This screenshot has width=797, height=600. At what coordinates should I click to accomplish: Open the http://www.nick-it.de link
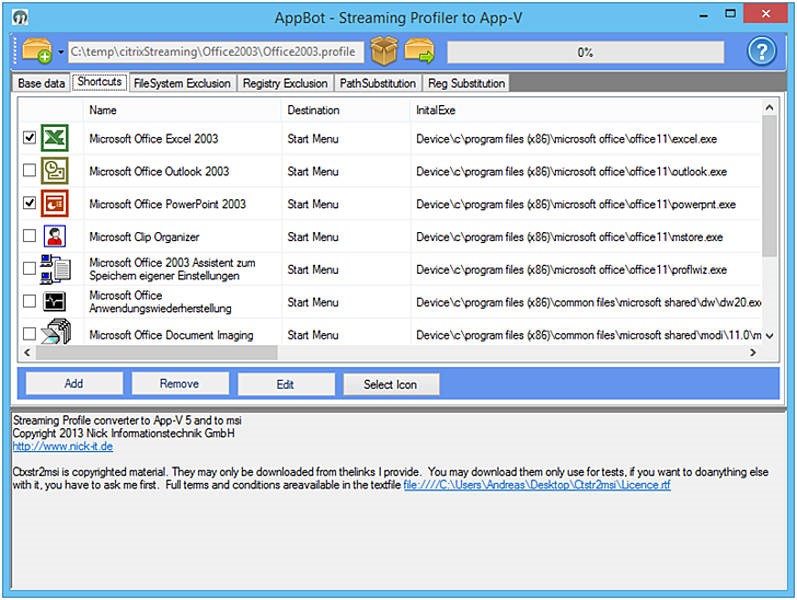click(x=63, y=446)
